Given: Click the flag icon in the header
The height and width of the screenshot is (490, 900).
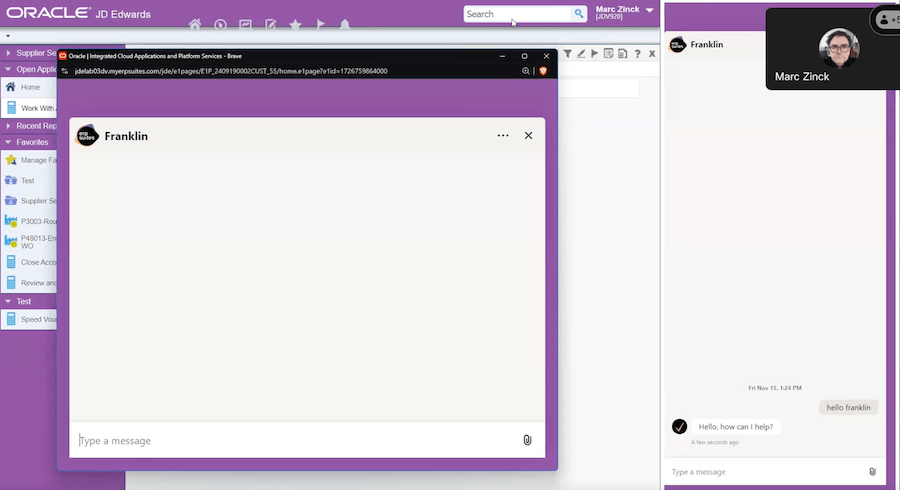Looking at the screenshot, I should (x=321, y=24).
